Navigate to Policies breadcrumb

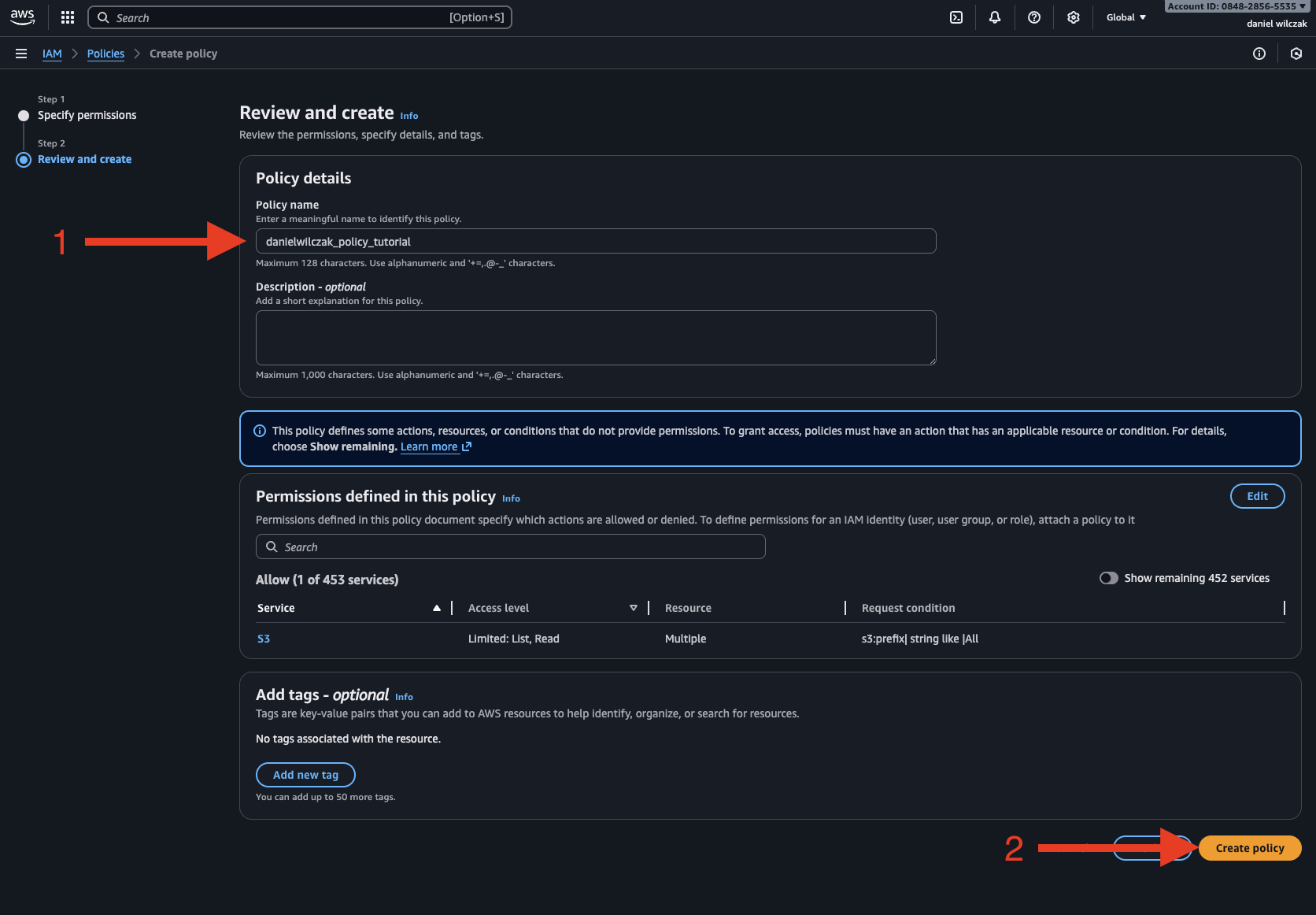[105, 54]
